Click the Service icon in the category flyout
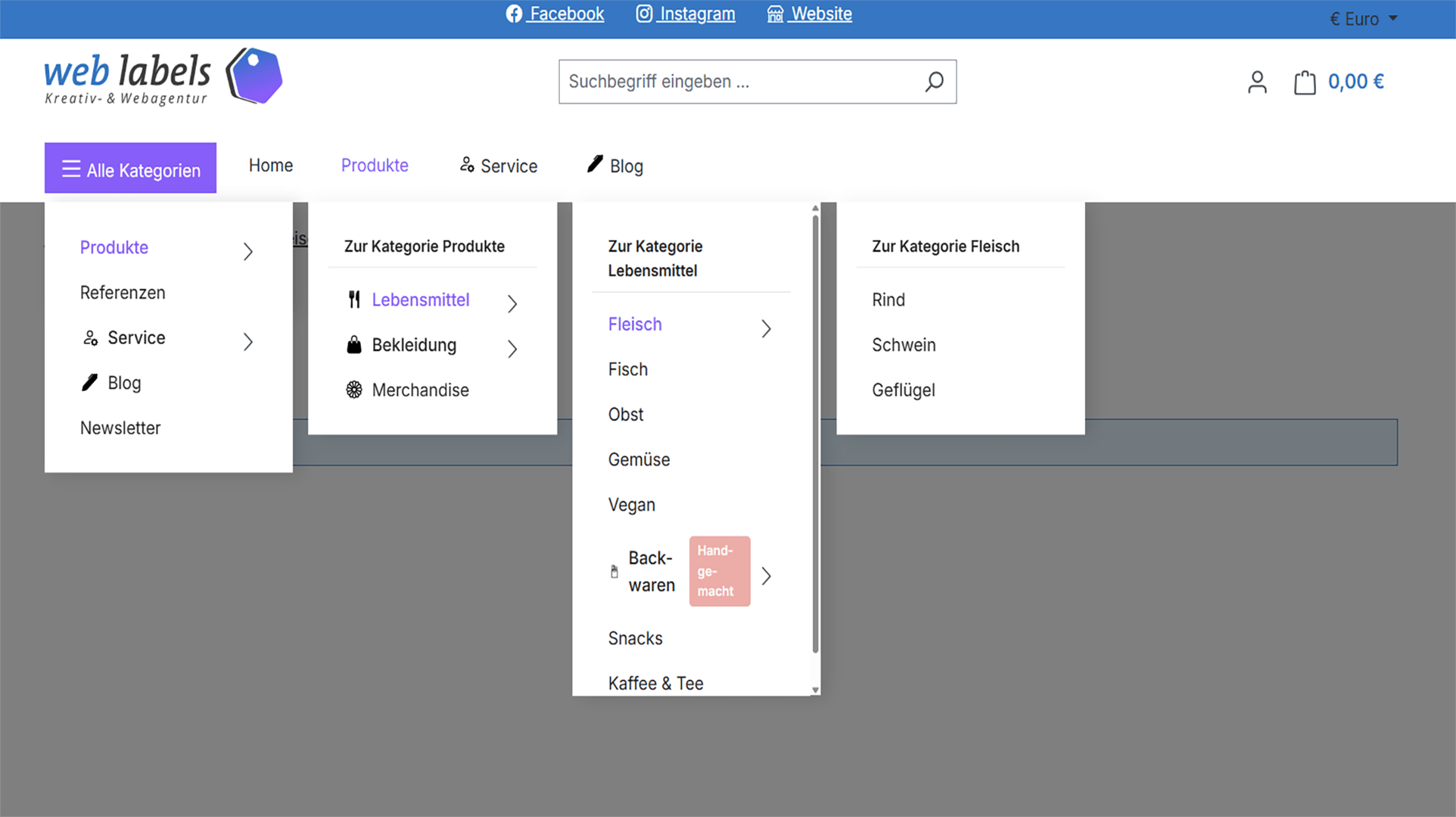 pos(91,337)
